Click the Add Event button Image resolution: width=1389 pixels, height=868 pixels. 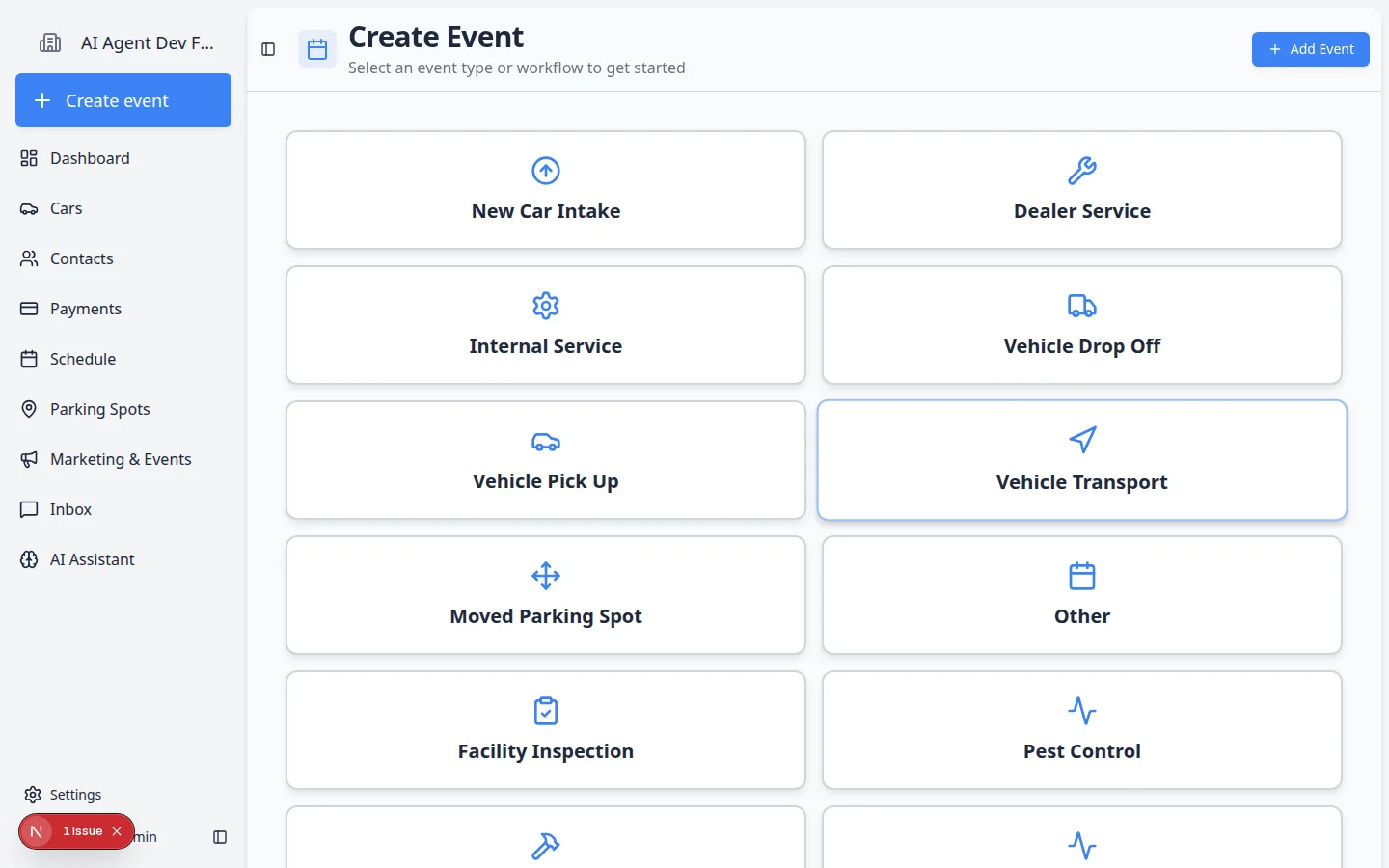point(1310,49)
